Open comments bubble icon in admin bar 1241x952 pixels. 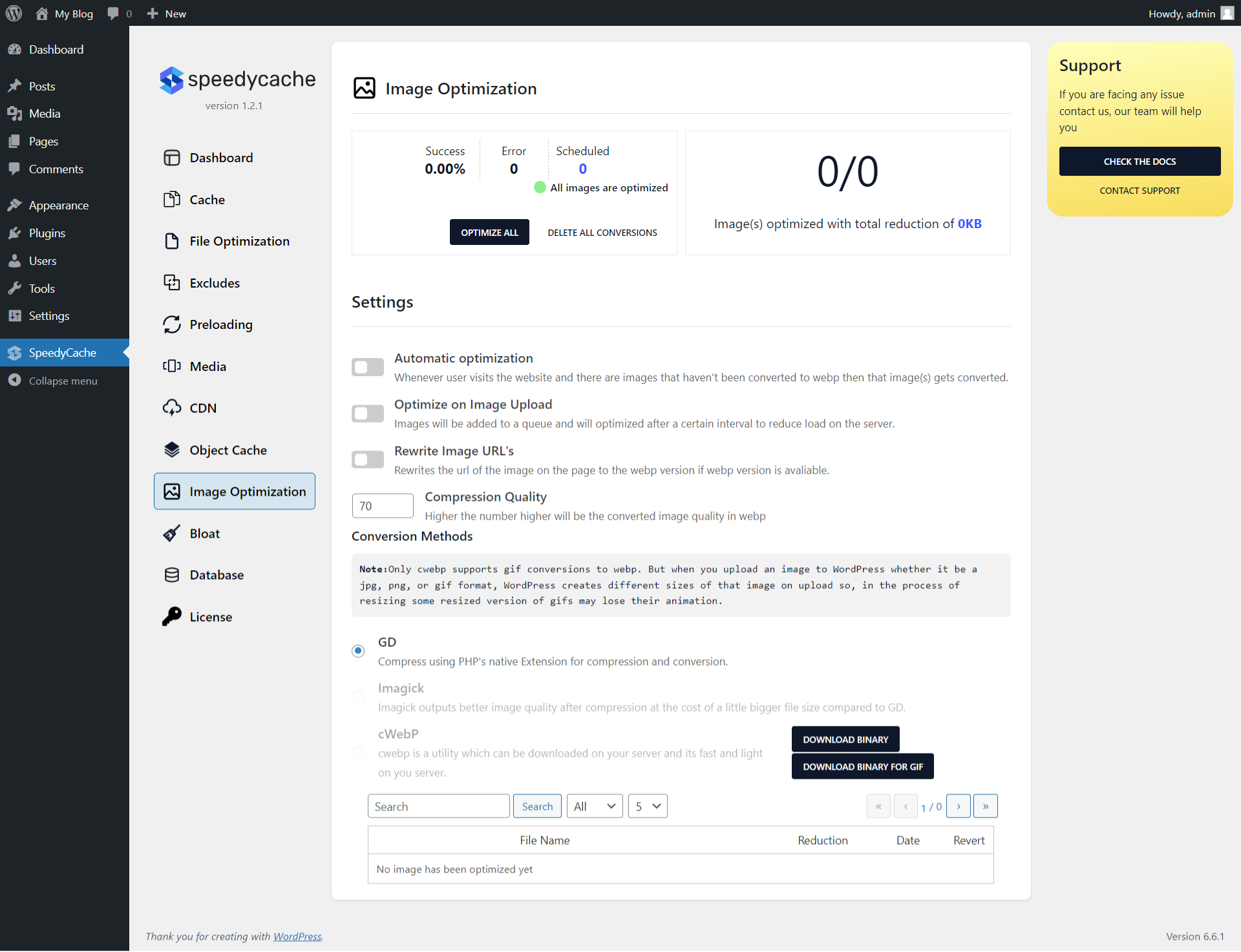pyautogui.click(x=113, y=14)
